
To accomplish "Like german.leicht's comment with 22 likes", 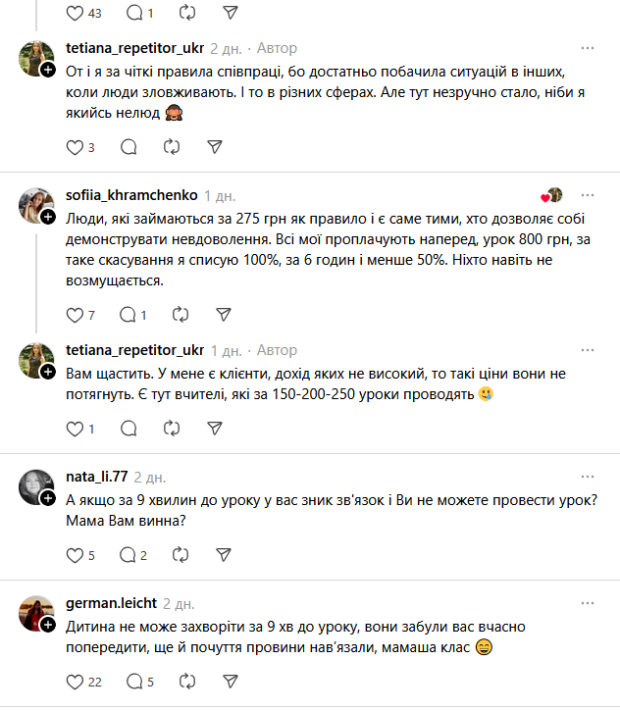I will click(72, 682).
